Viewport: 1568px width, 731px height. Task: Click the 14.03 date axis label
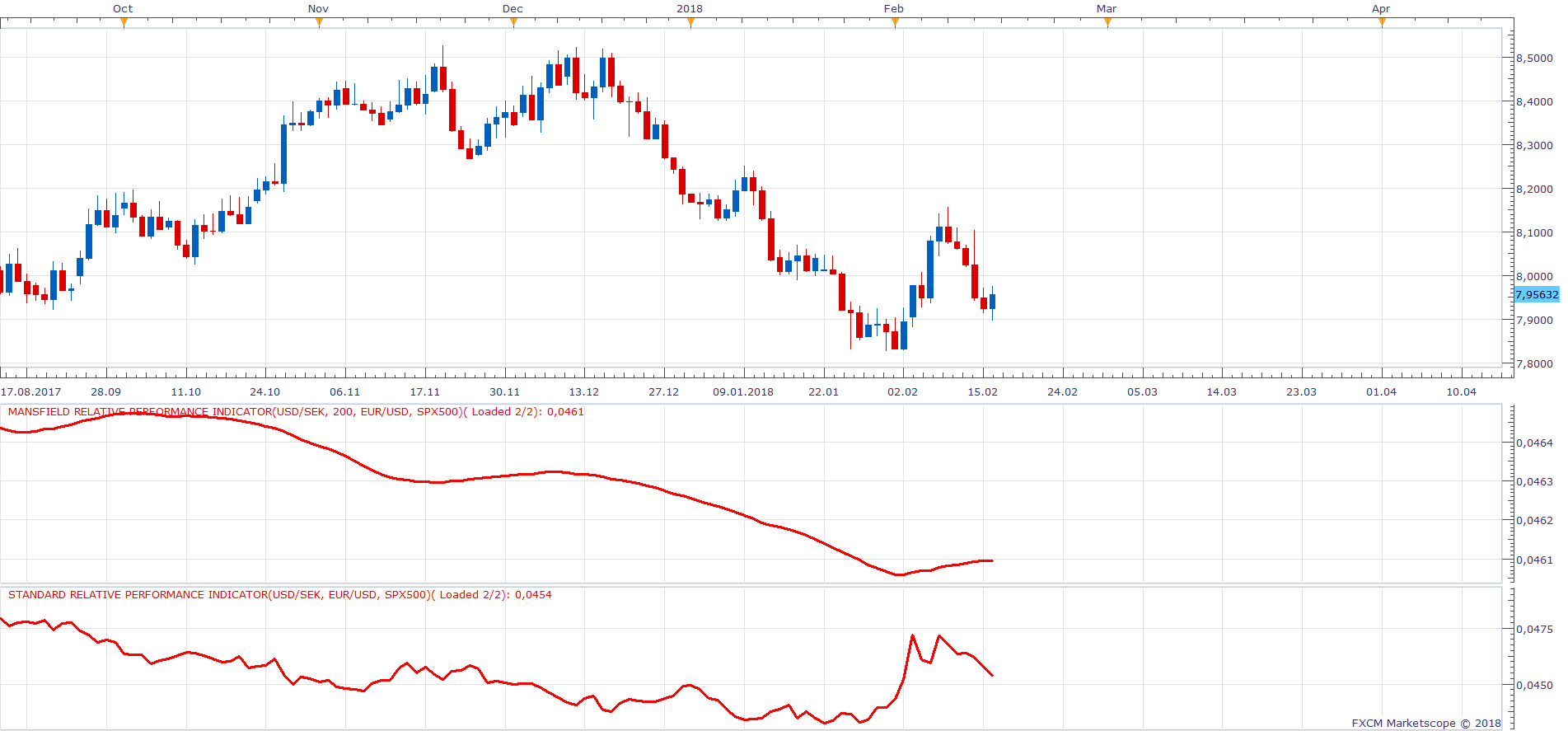click(x=1222, y=391)
